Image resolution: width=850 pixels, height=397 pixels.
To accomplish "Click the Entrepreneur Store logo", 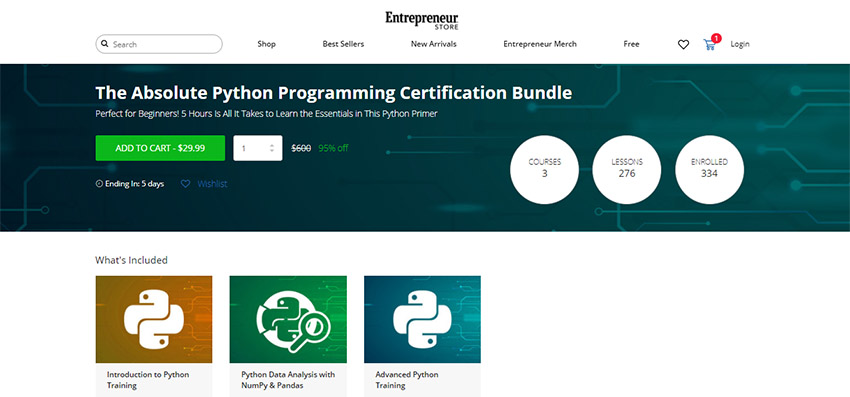I will tap(422, 20).
